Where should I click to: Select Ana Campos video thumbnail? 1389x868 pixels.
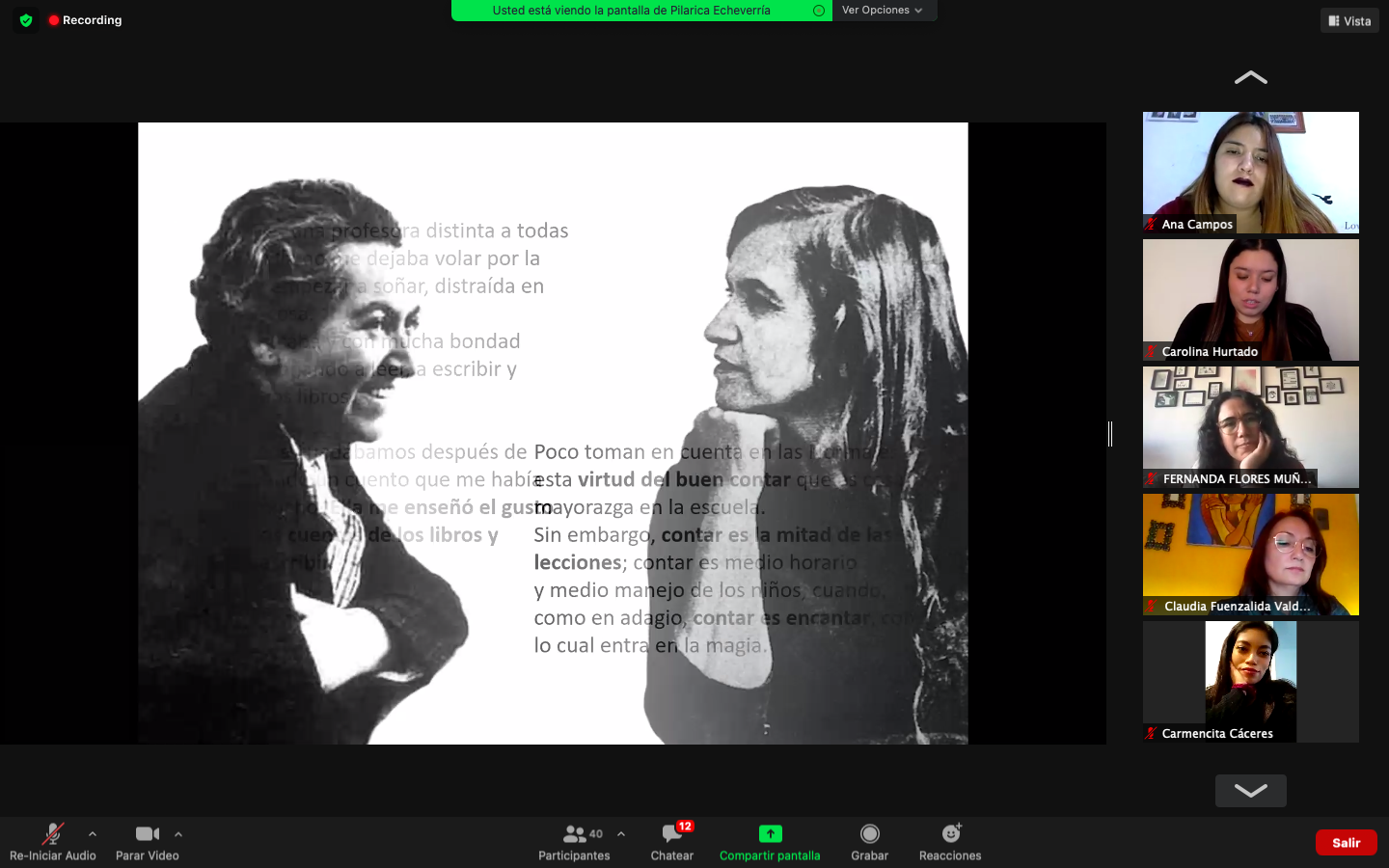click(x=1250, y=172)
